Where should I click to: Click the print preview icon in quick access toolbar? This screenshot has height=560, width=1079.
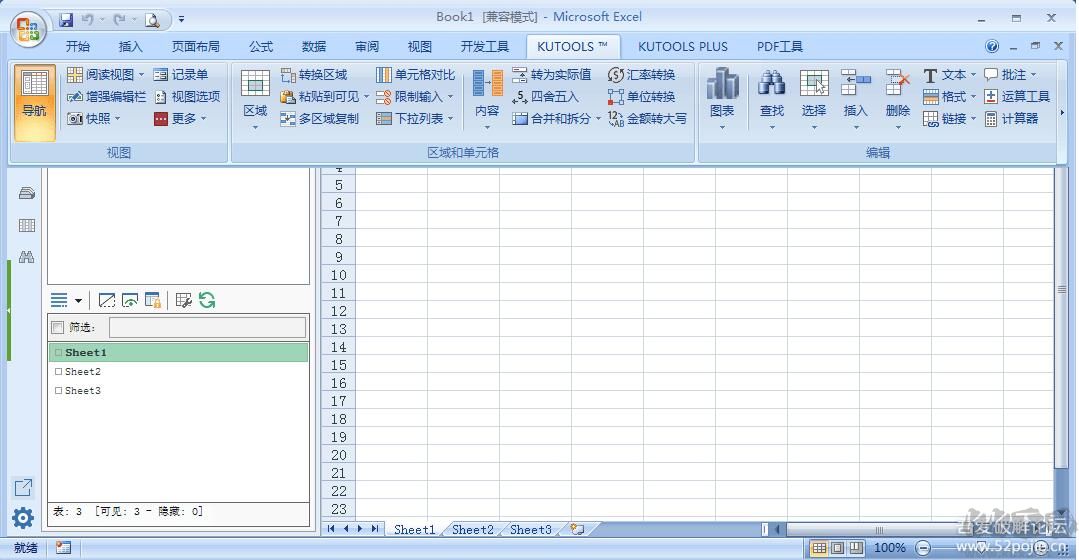152,20
